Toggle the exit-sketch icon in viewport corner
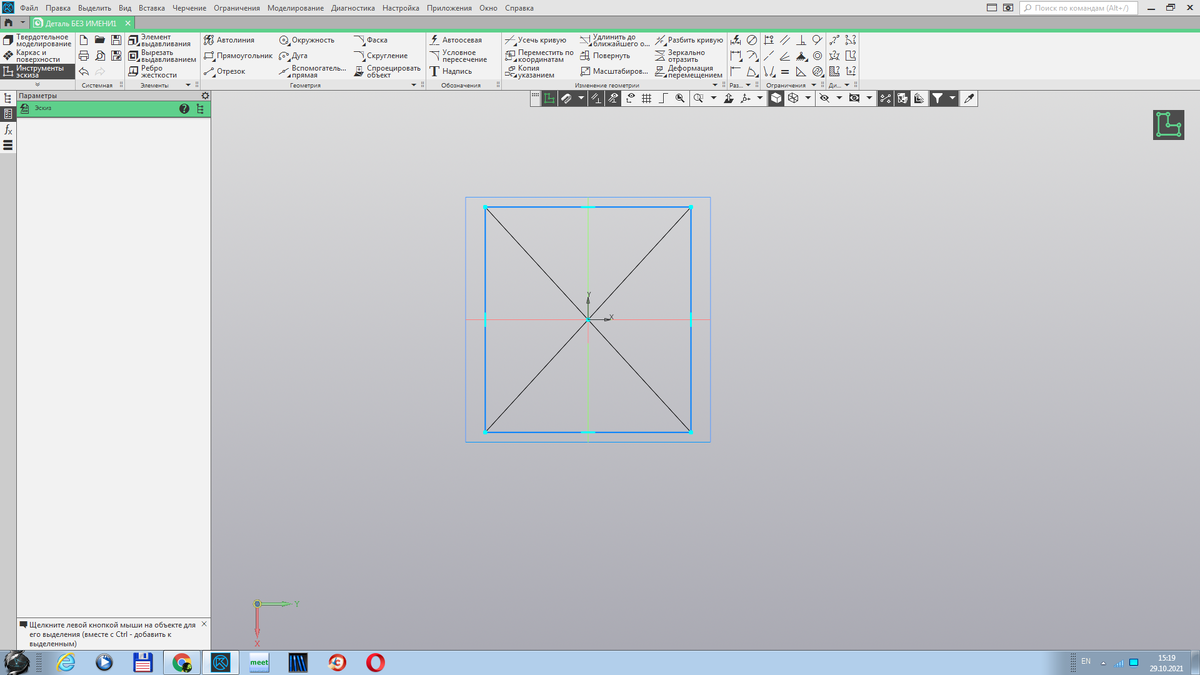Viewport: 1200px width, 675px height. [1168, 124]
